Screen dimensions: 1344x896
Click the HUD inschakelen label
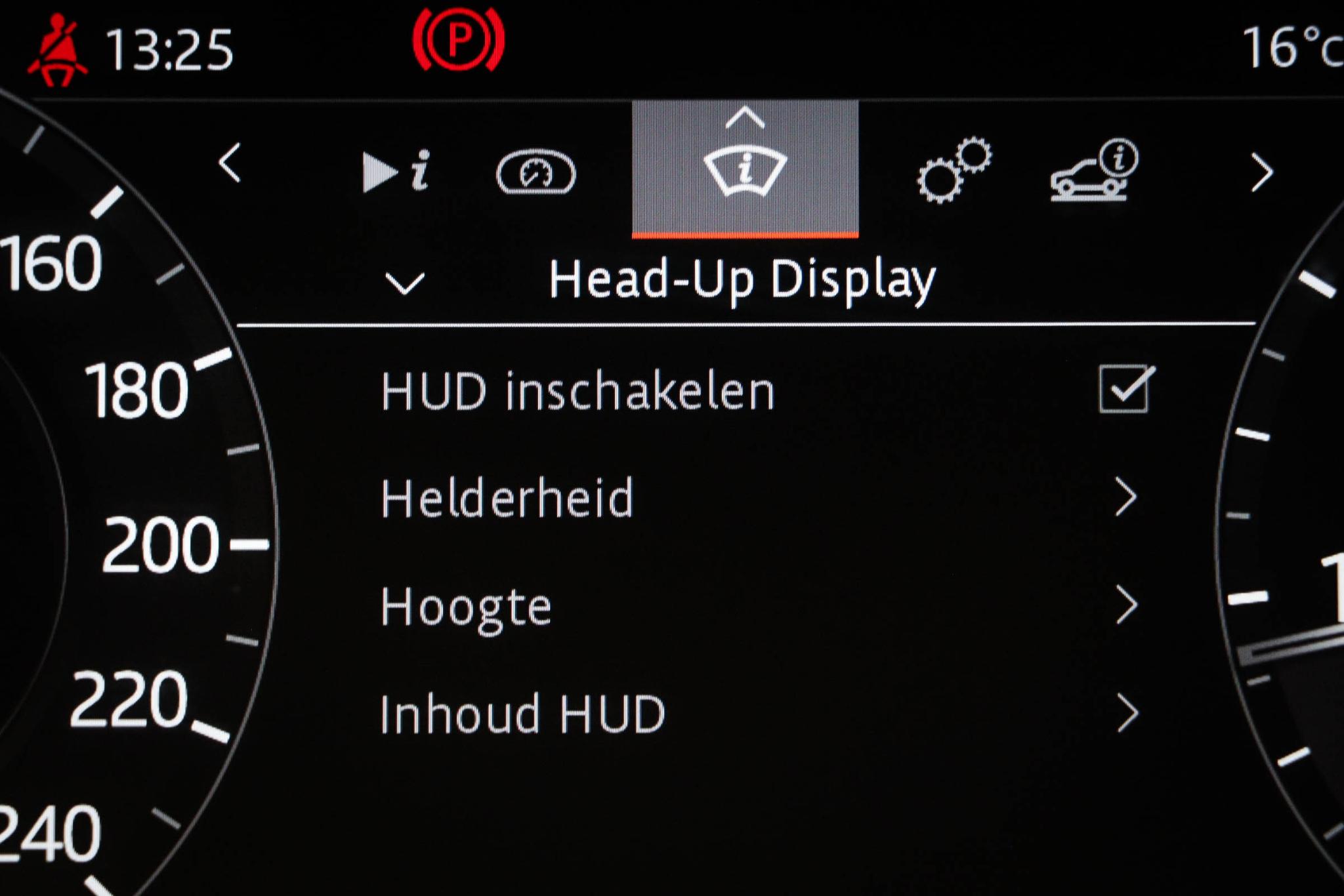tap(578, 392)
